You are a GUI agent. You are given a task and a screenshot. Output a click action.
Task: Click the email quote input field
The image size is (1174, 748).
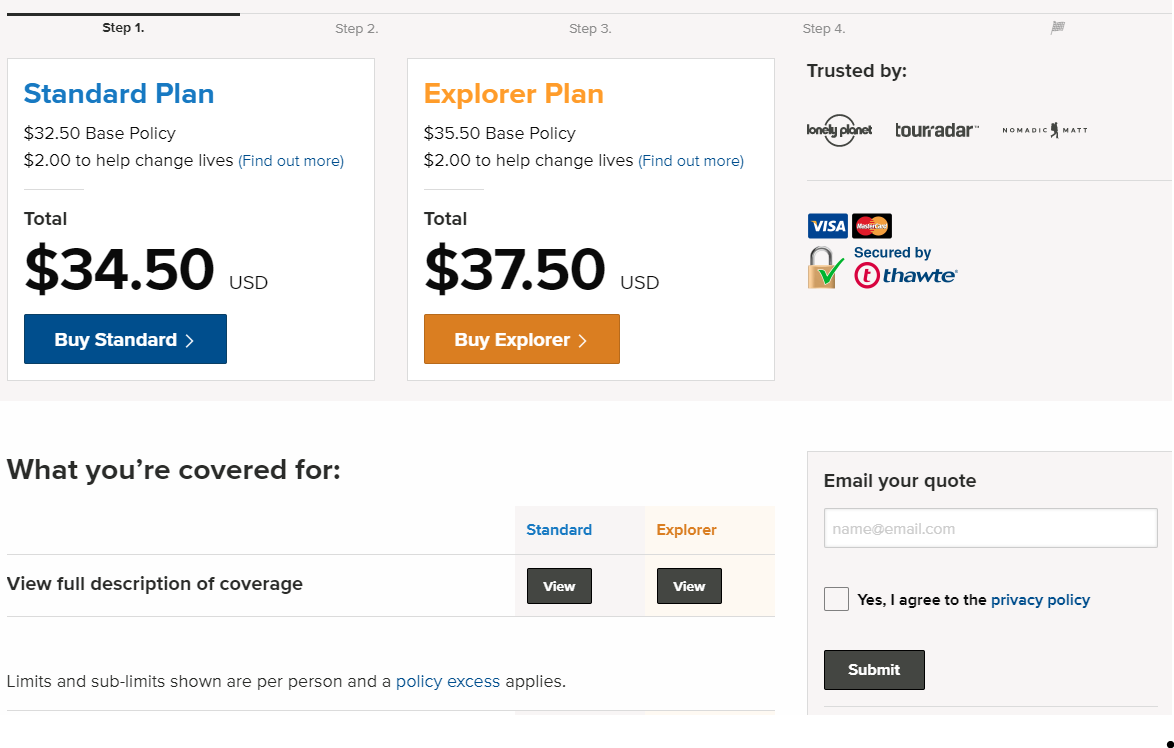point(990,528)
